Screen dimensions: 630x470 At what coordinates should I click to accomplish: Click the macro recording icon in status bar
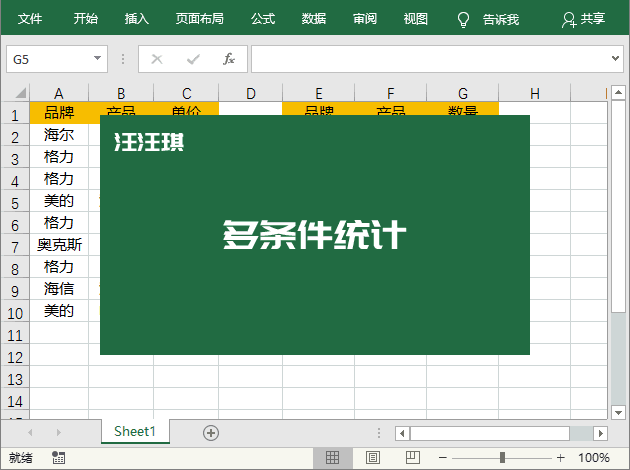58,458
